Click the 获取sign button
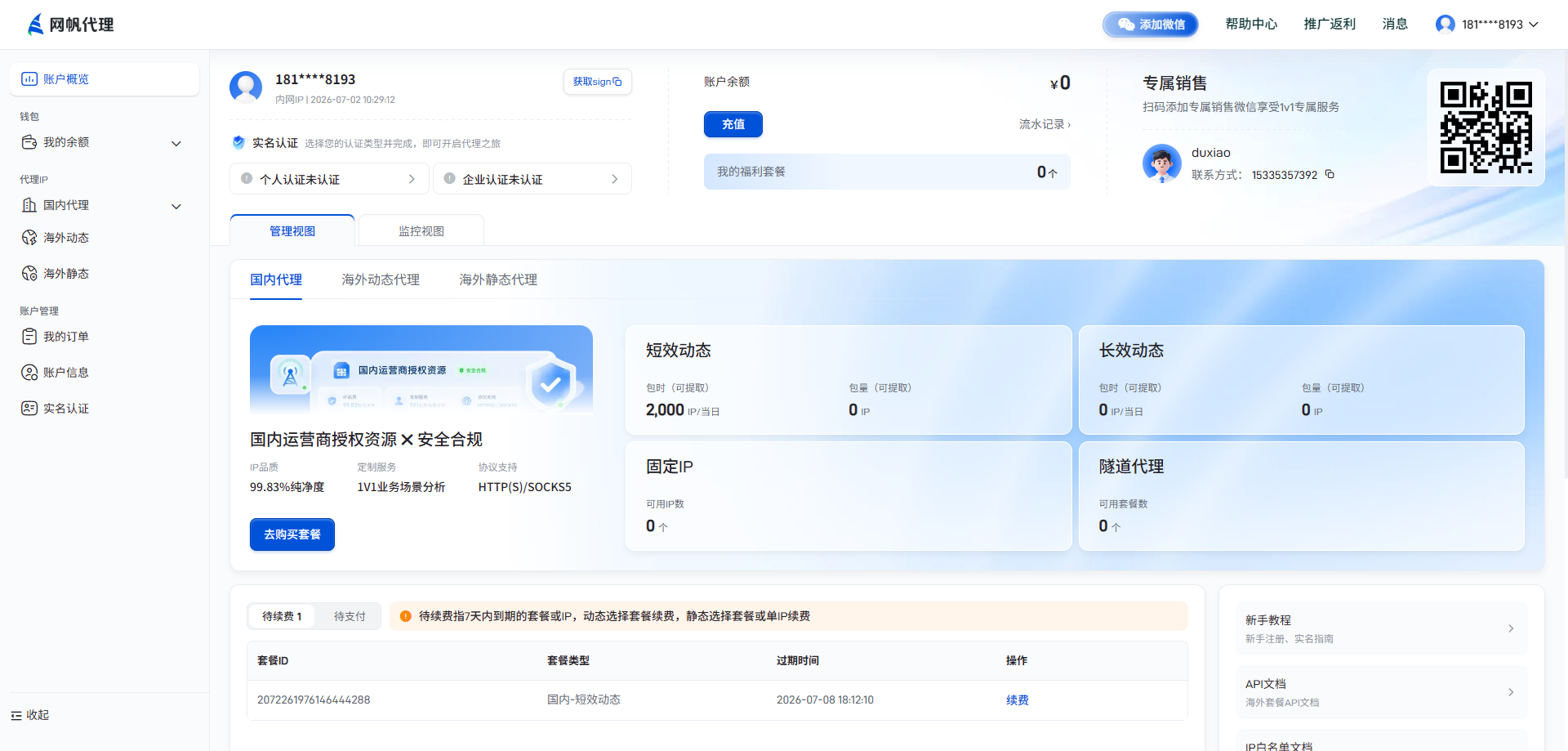Image resolution: width=1568 pixels, height=751 pixels. click(597, 82)
